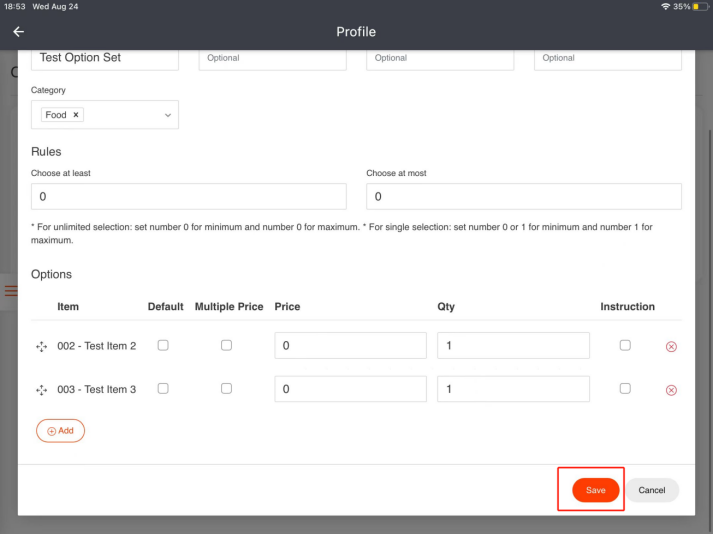This screenshot has width=713, height=535.
Task: Enable Default for Test Item 2
Action: pyautogui.click(x=163, y=345)
